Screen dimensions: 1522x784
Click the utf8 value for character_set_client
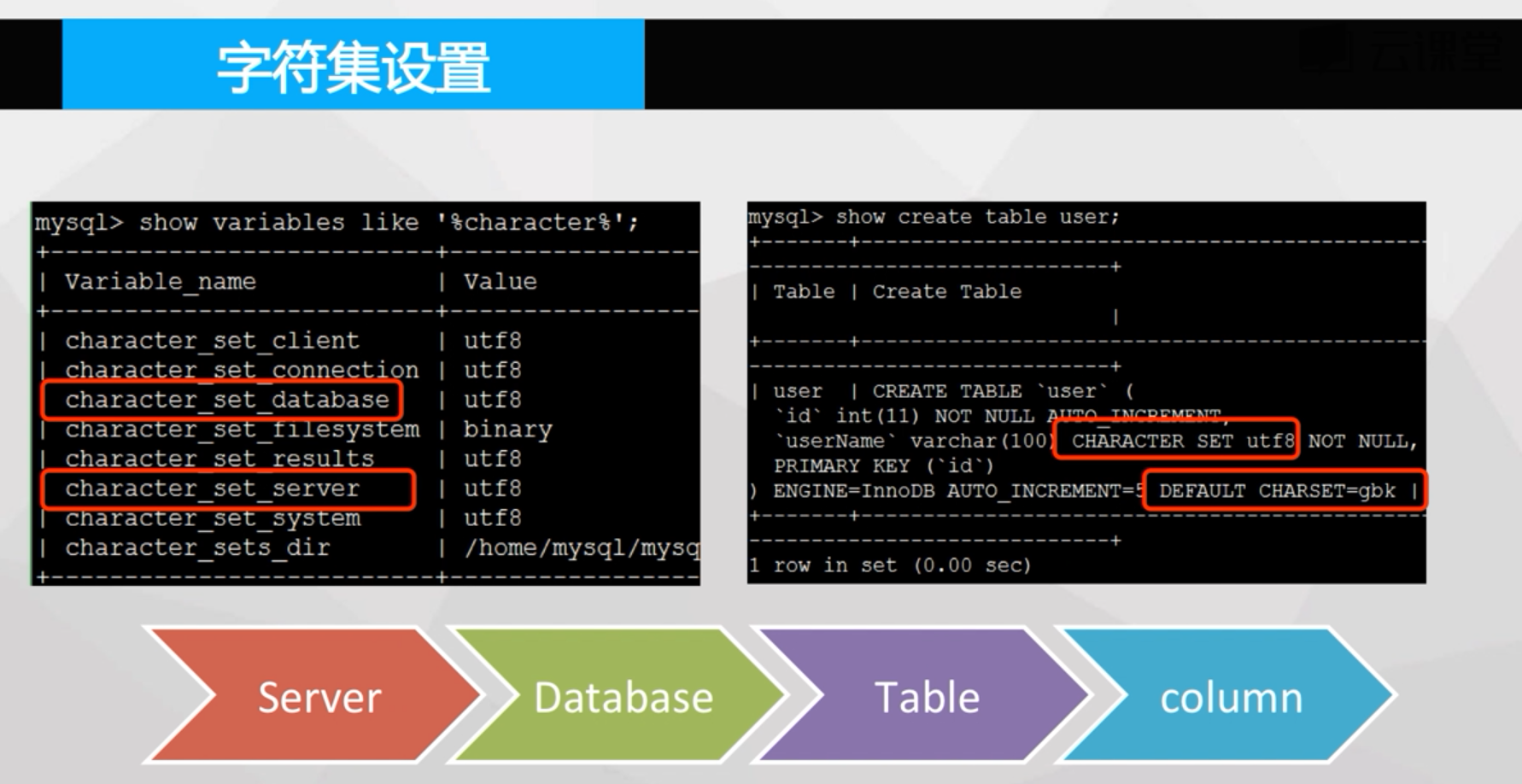pos(493,341)
